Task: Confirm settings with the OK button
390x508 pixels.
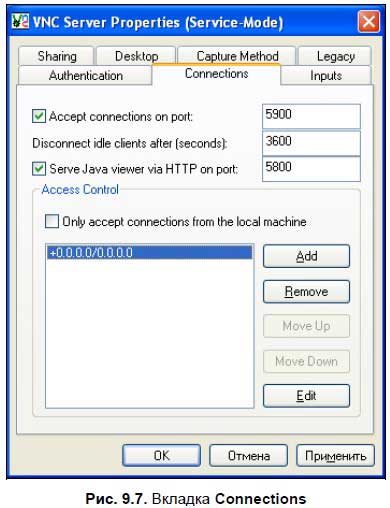Action: (x=161, y=455)
